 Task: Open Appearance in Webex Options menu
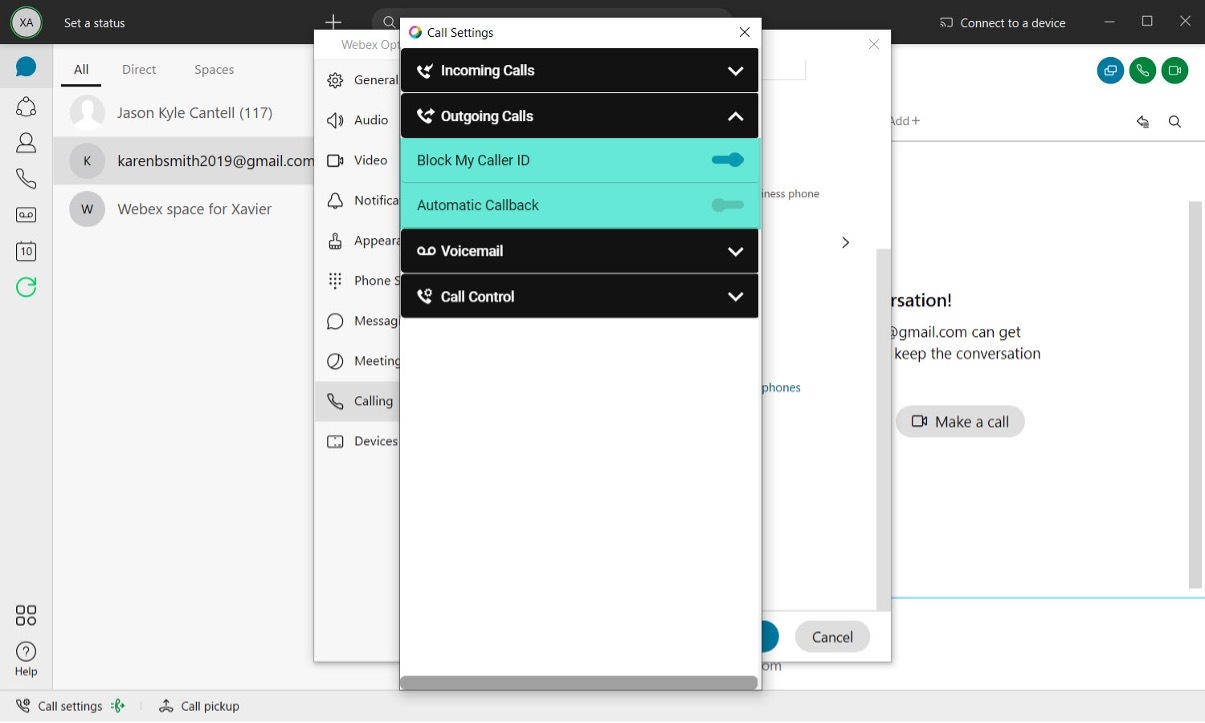pos(357,240)
